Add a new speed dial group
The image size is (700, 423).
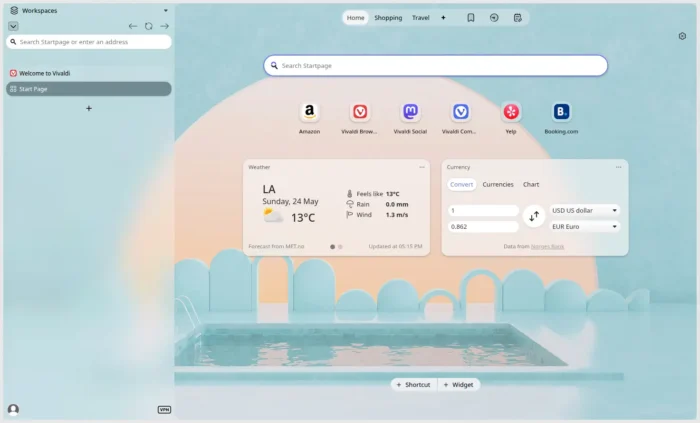tap(443, 18)
